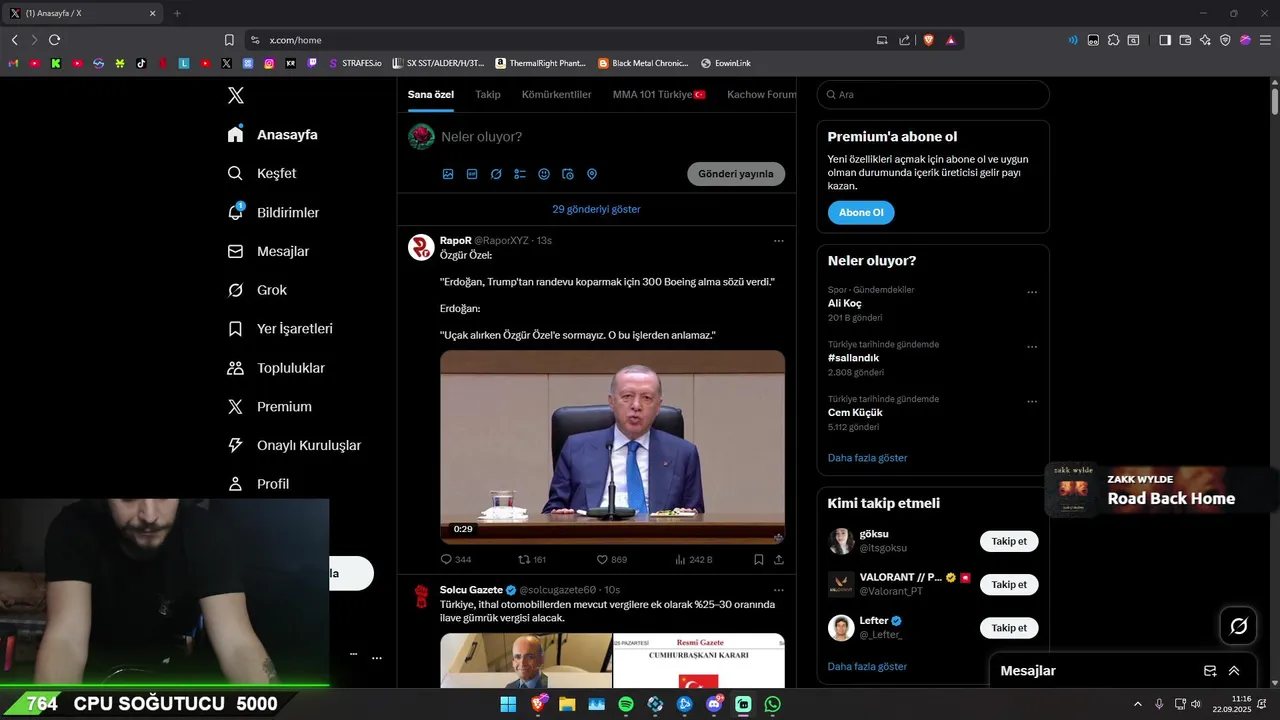Open floating Grok button

(x=1239, y=626)
